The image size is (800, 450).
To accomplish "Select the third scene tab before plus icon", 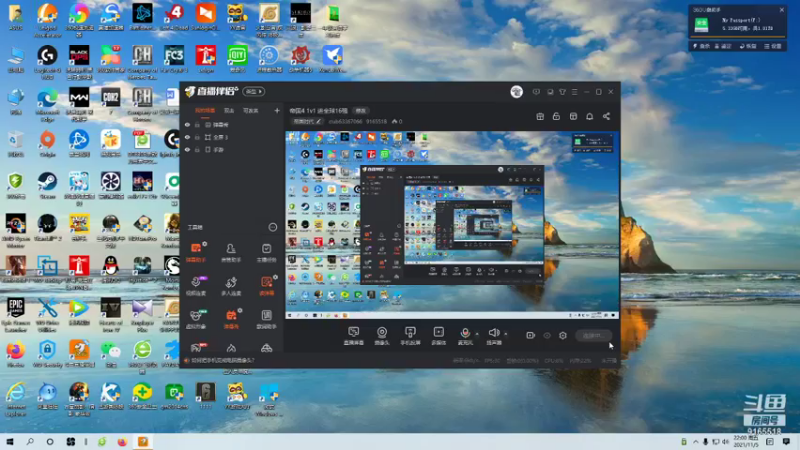I will tap(251, 110).
